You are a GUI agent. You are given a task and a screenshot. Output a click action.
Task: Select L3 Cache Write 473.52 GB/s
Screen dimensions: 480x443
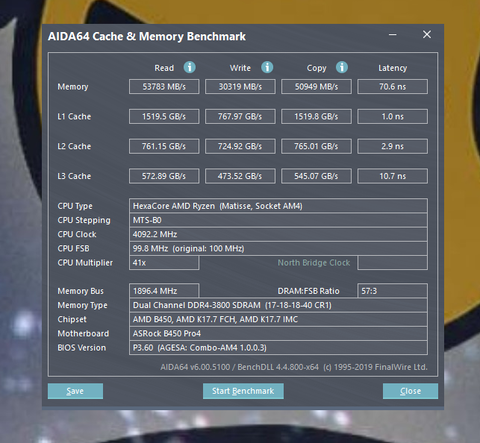click(x=240, y=176)
